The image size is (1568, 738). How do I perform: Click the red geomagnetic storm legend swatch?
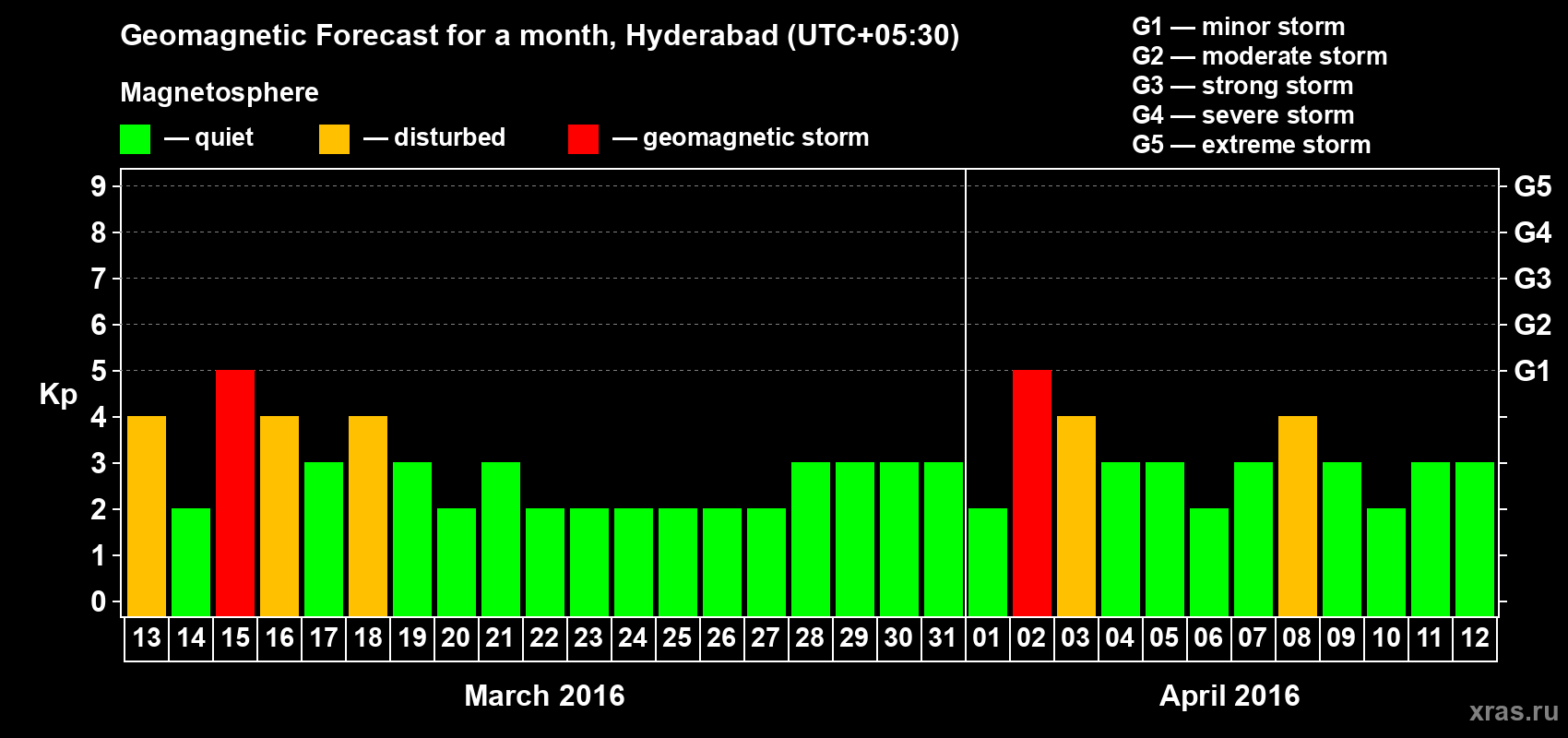click(583, 139)
